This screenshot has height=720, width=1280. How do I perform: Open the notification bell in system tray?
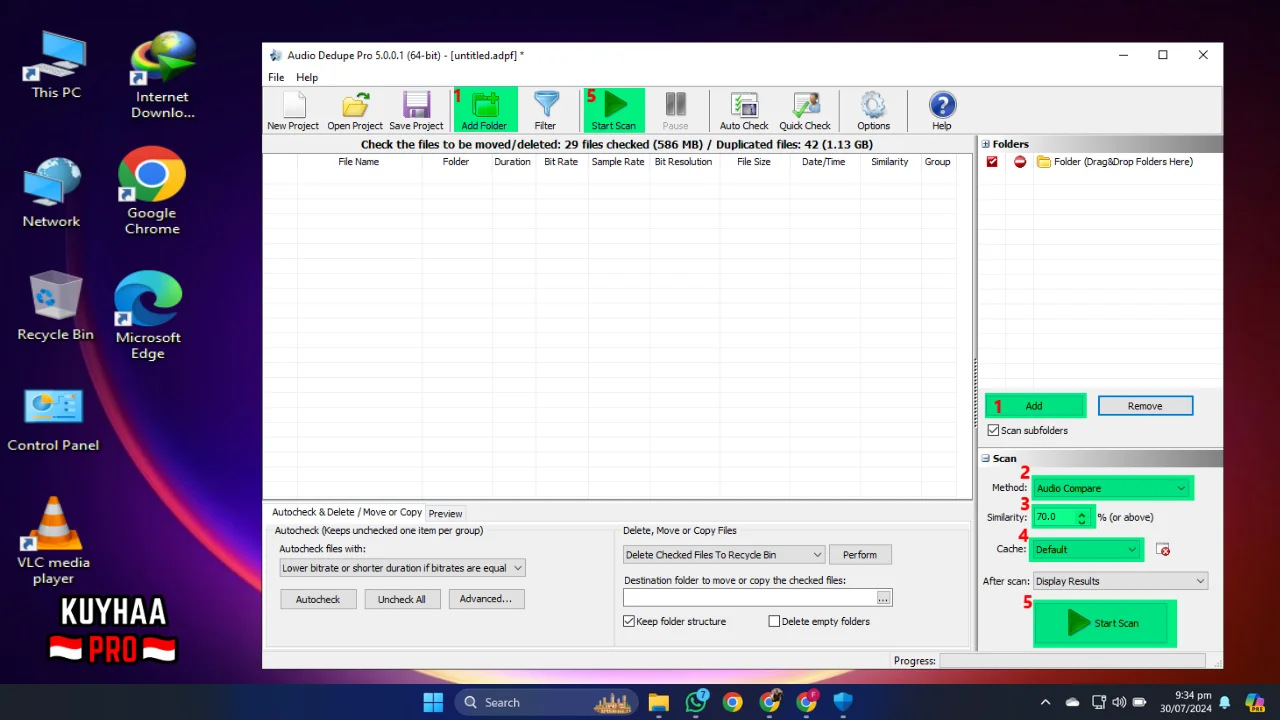click(1225, 702)
